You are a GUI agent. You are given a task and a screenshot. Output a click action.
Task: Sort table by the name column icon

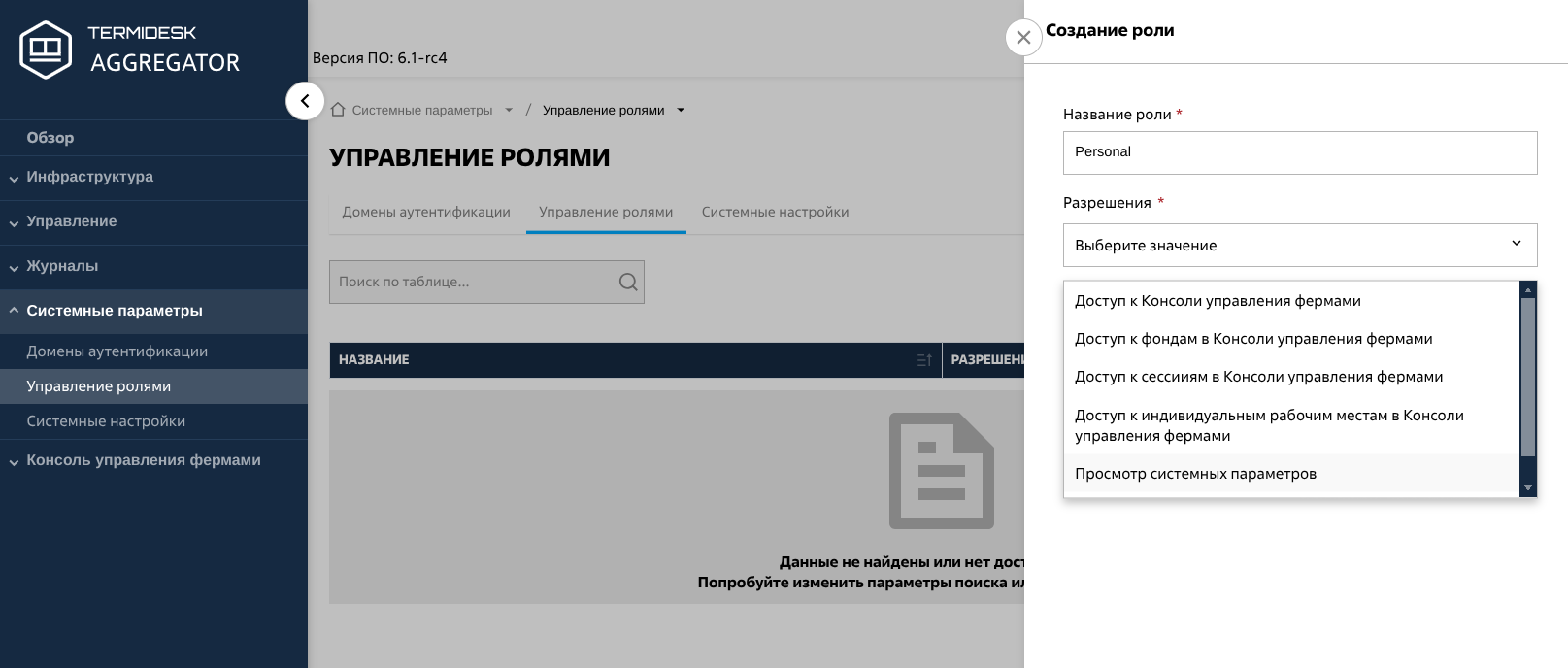(923, 360)
